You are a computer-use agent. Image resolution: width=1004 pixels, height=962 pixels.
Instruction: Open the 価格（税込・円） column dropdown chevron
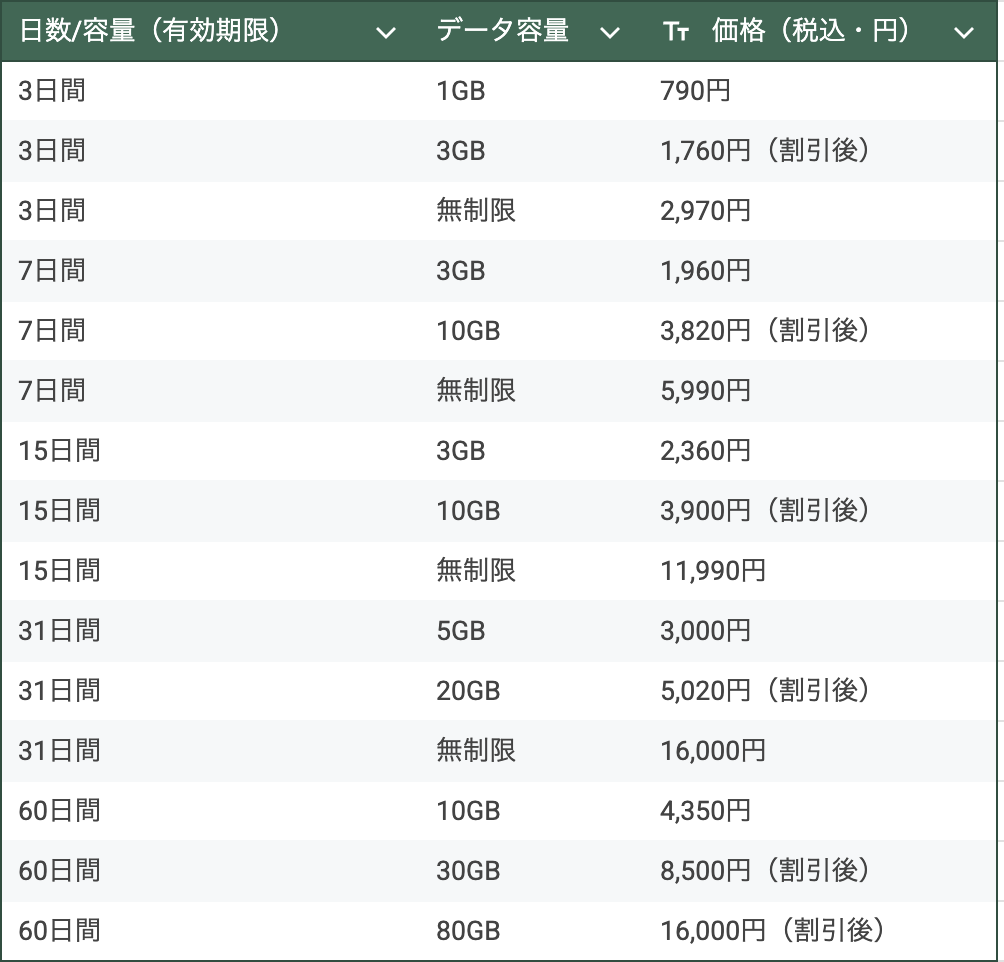pyautogui.click(x=963, y=32)
